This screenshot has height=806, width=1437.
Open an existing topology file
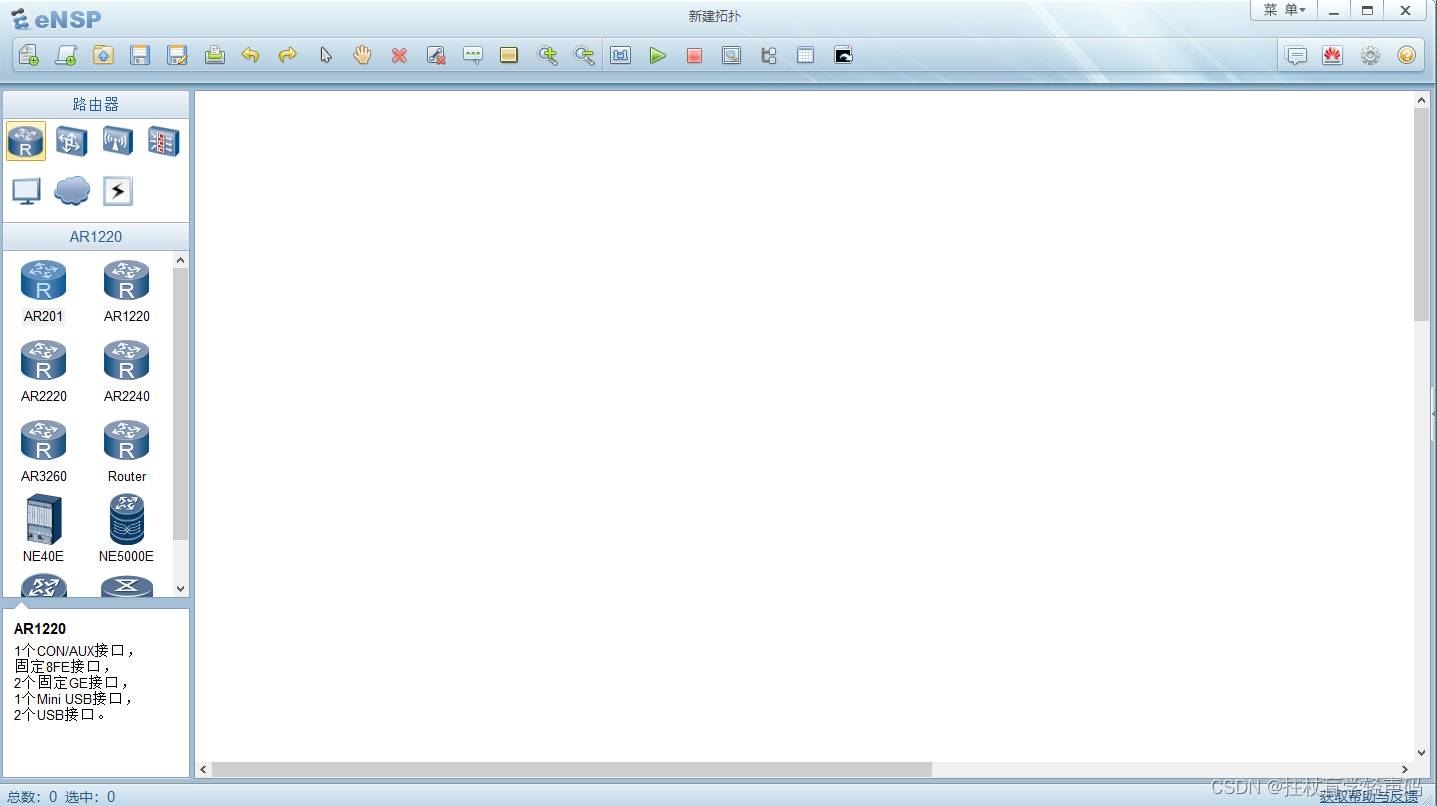pos(103,55)
